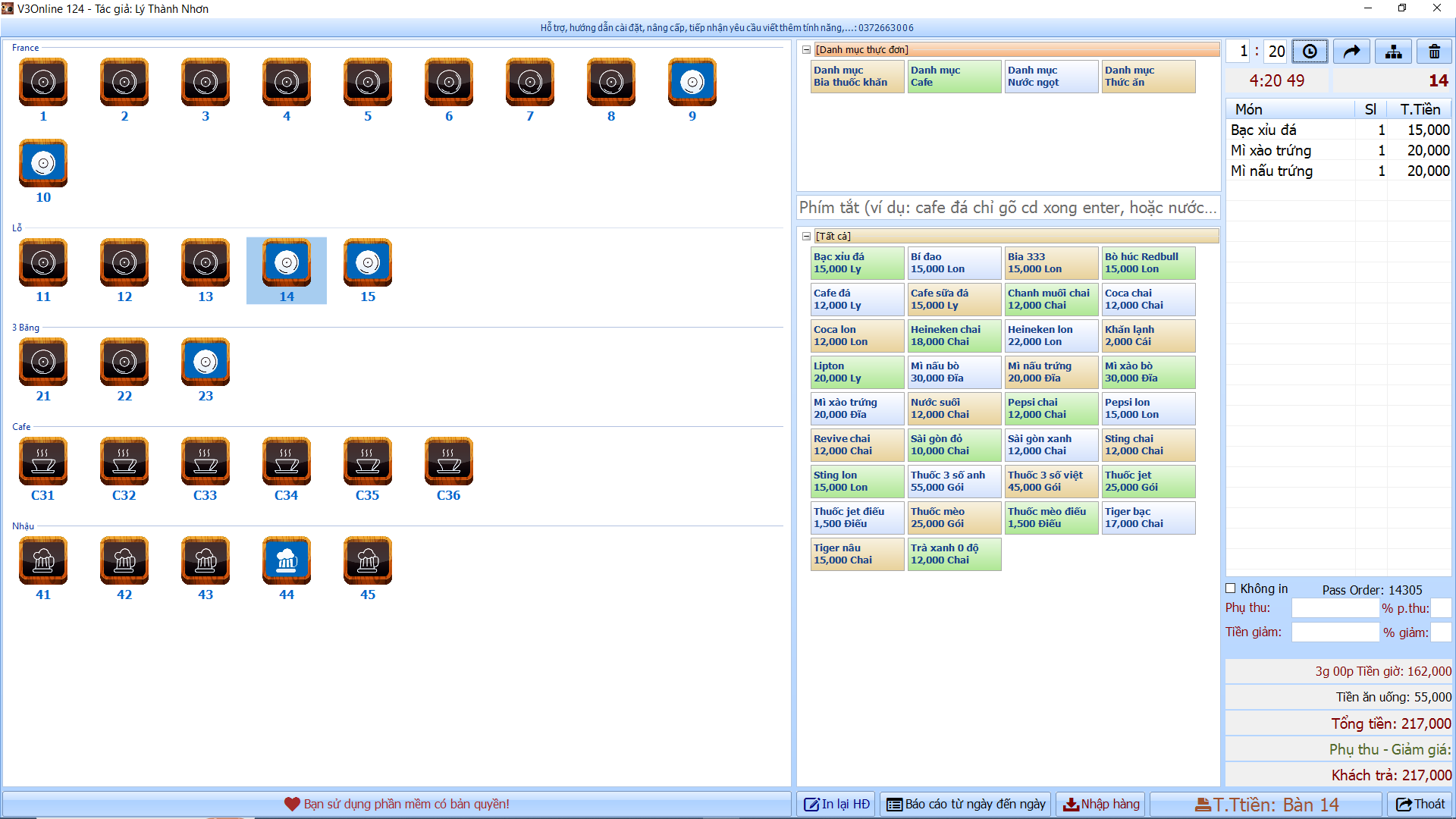The width and height of the screenshot is (1456, 819).
Task: Open occupied billiard table 23
Action: tap(206, 362)
